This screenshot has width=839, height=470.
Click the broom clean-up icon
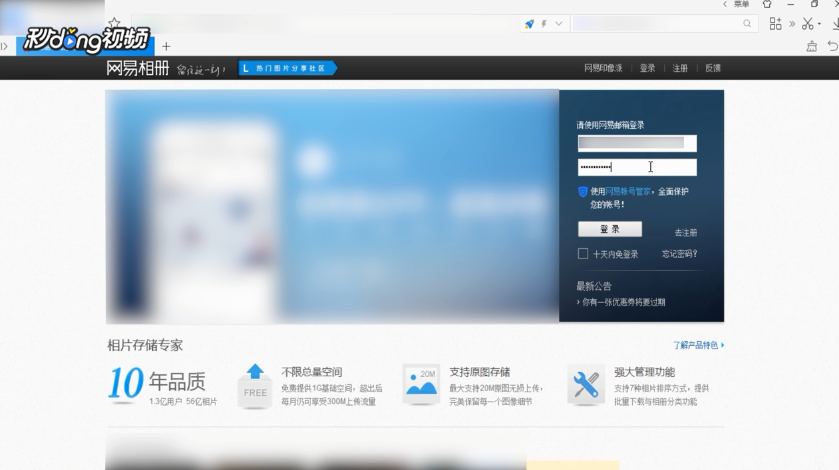pos(812,46)
